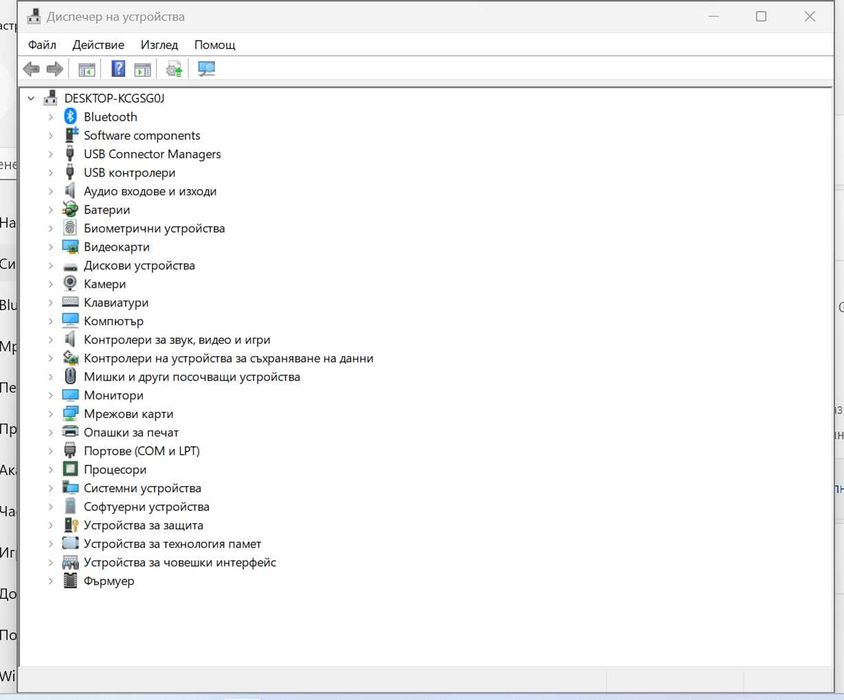Expand Аудио входове и изходи arrow
The height and width of the screenshot is (700, 844).
[x=51, y=191]
